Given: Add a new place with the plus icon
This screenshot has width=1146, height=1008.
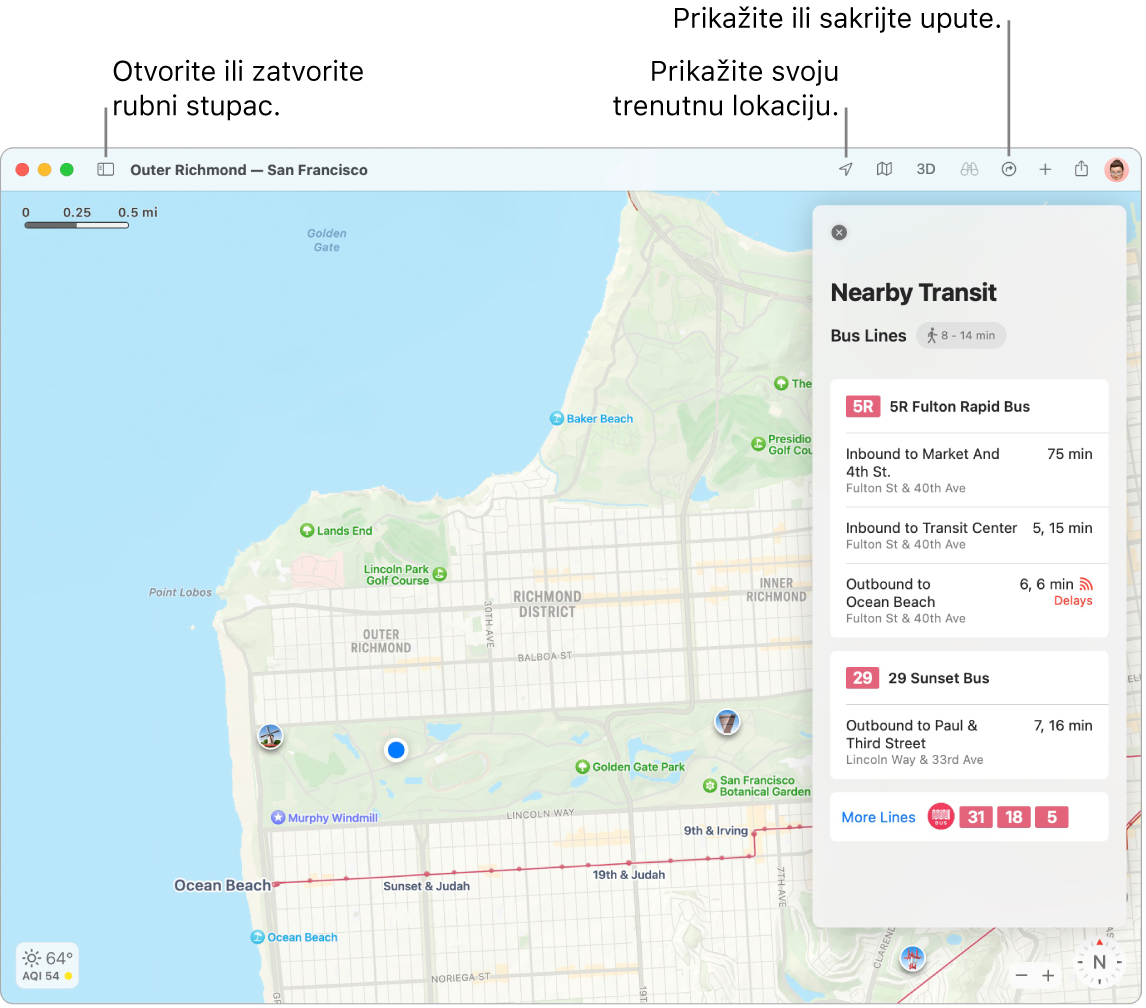Looking at the screenshot, I should [1045, 169].
